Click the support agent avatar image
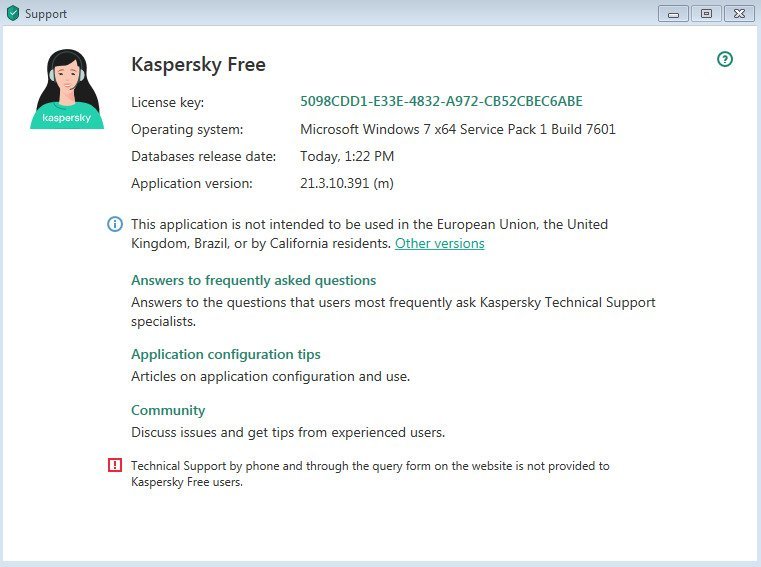The image size is (761, 567). 67,90
